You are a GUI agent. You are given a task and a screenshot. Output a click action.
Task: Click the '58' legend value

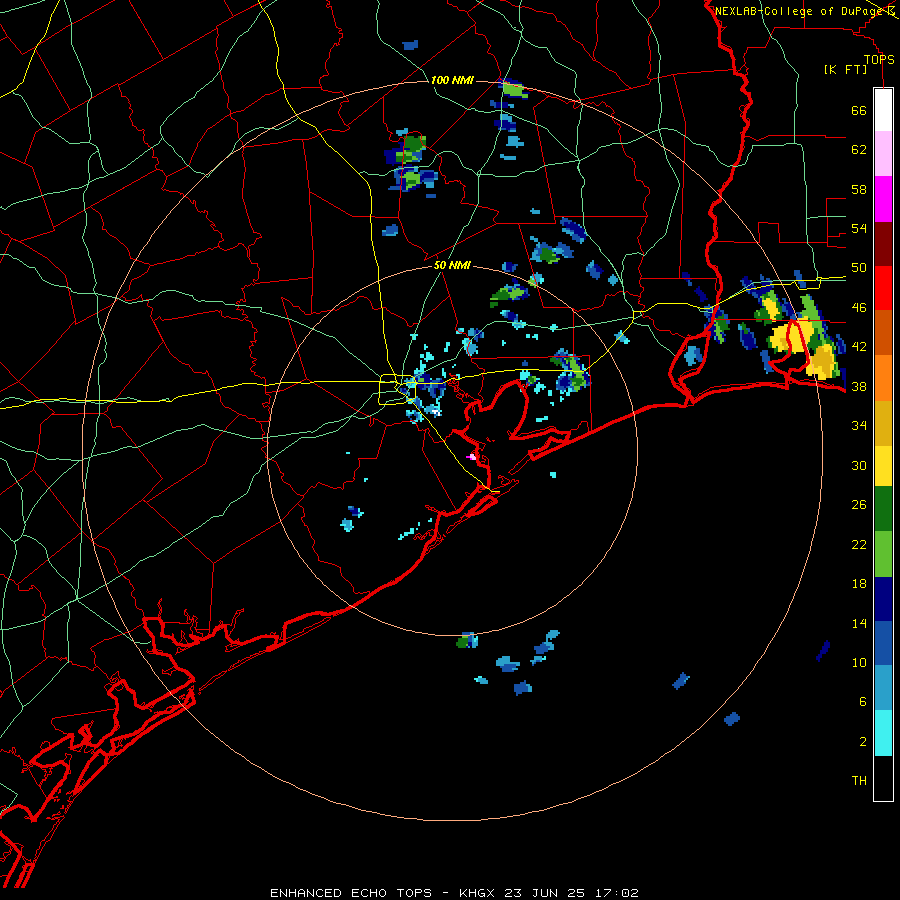click(859, 189)
